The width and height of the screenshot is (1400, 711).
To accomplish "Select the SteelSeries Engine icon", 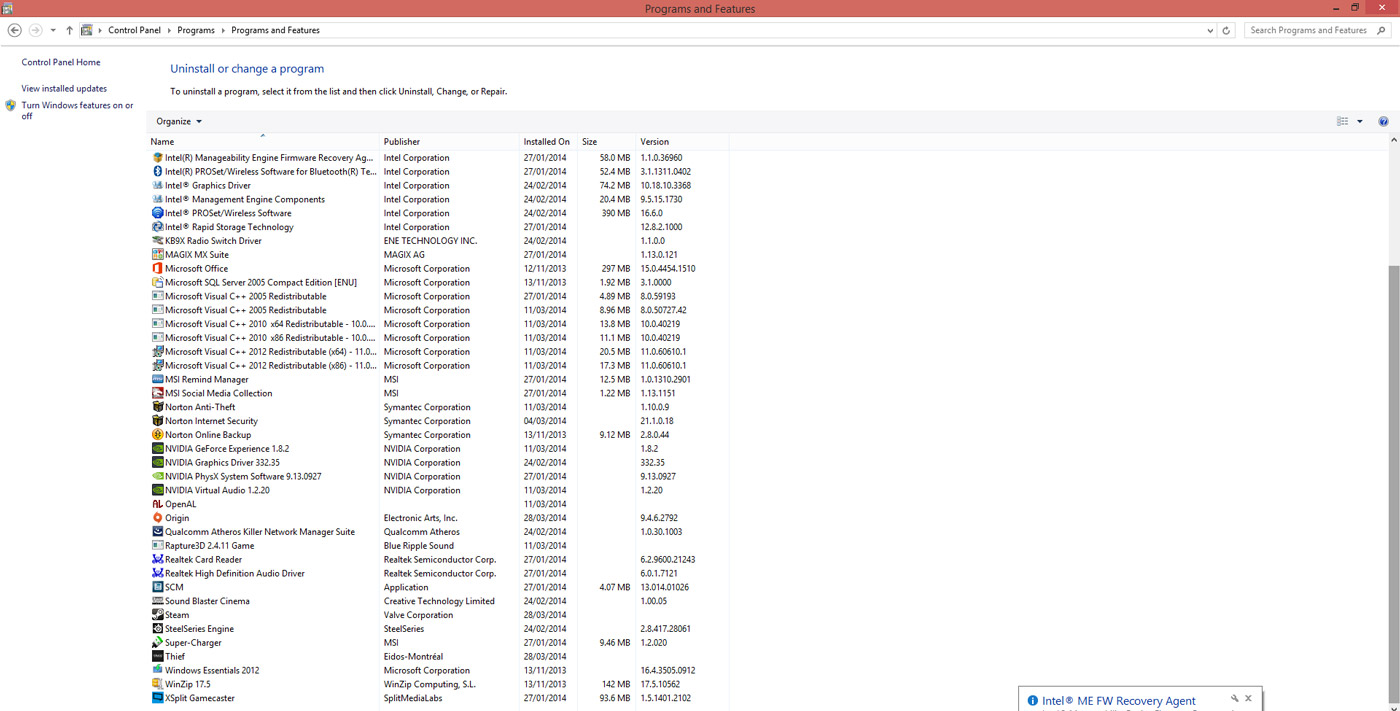I will coord(157,629).
